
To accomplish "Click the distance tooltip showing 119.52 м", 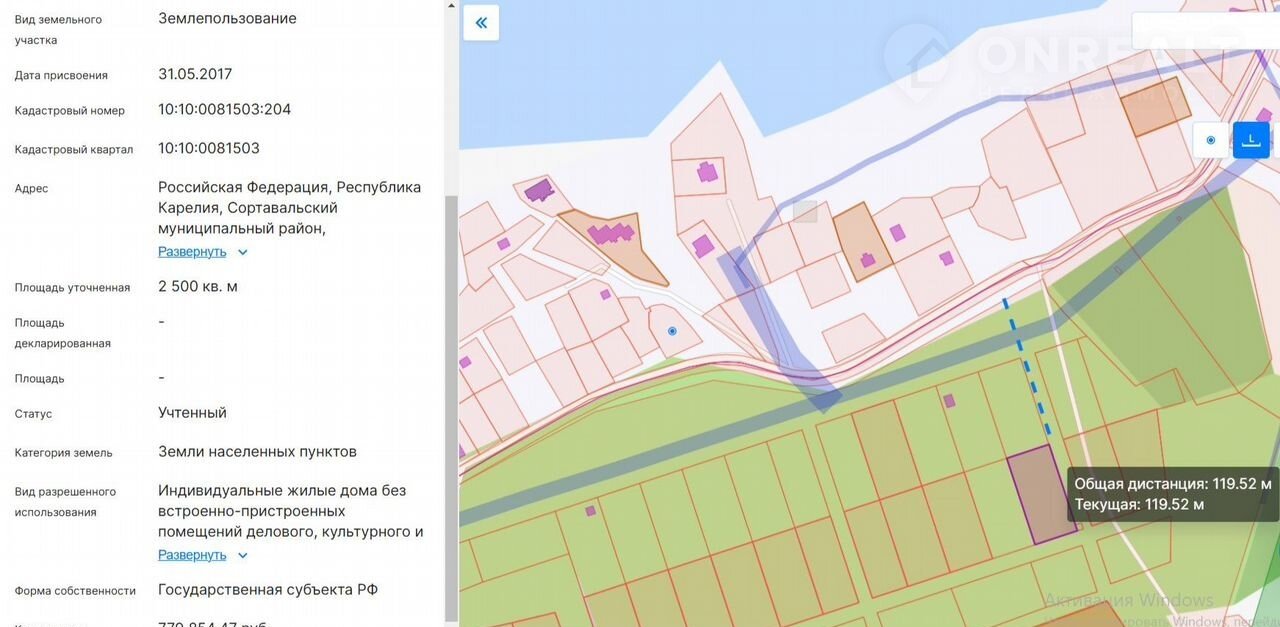I will tap(1173, 494).
